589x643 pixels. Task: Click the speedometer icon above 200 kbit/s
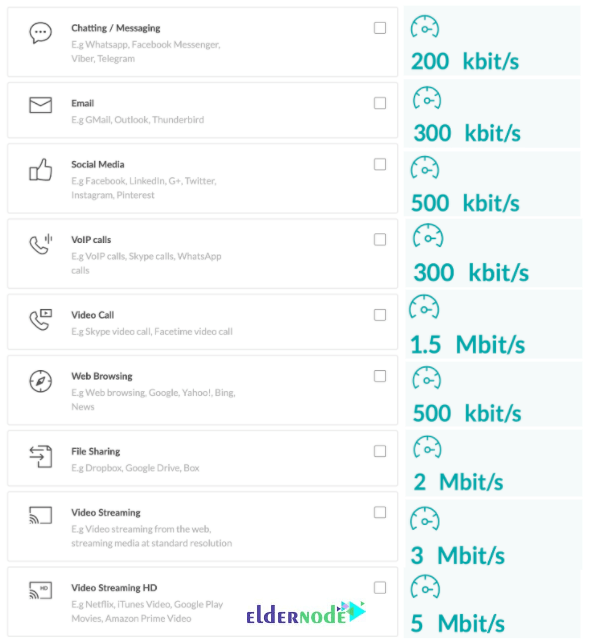point(425,27)
